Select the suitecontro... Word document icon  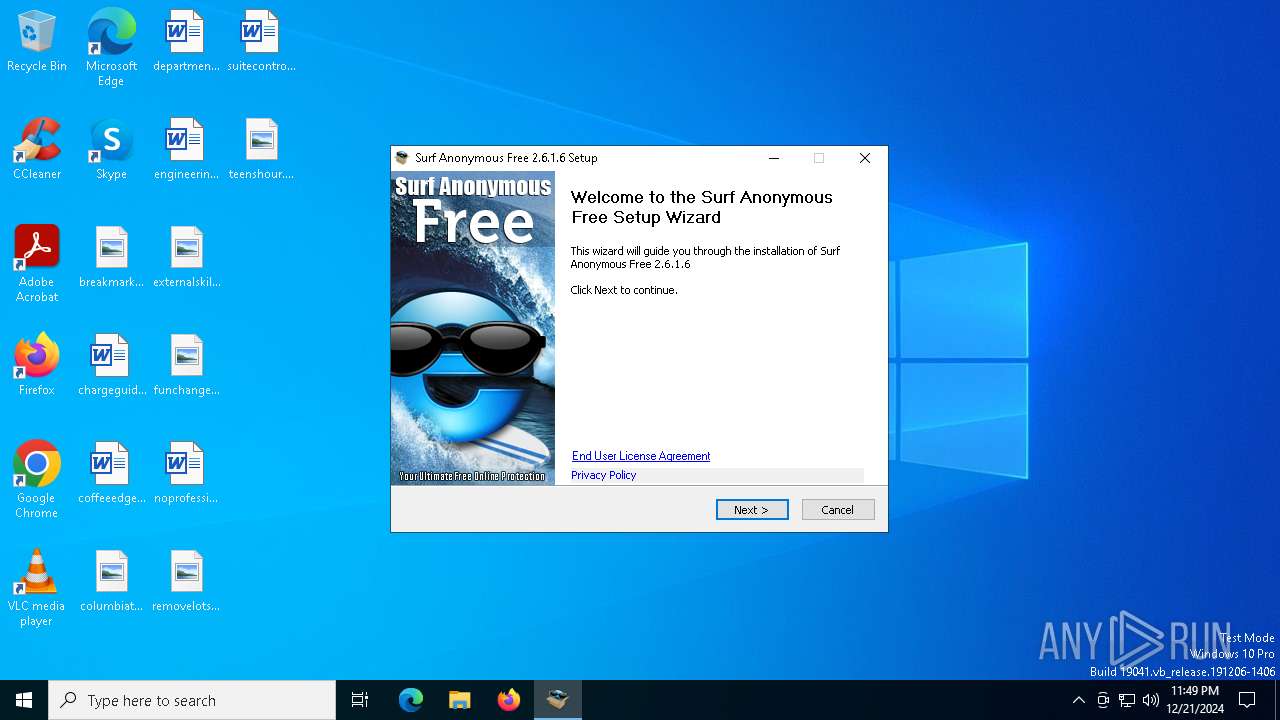[261, 41]
